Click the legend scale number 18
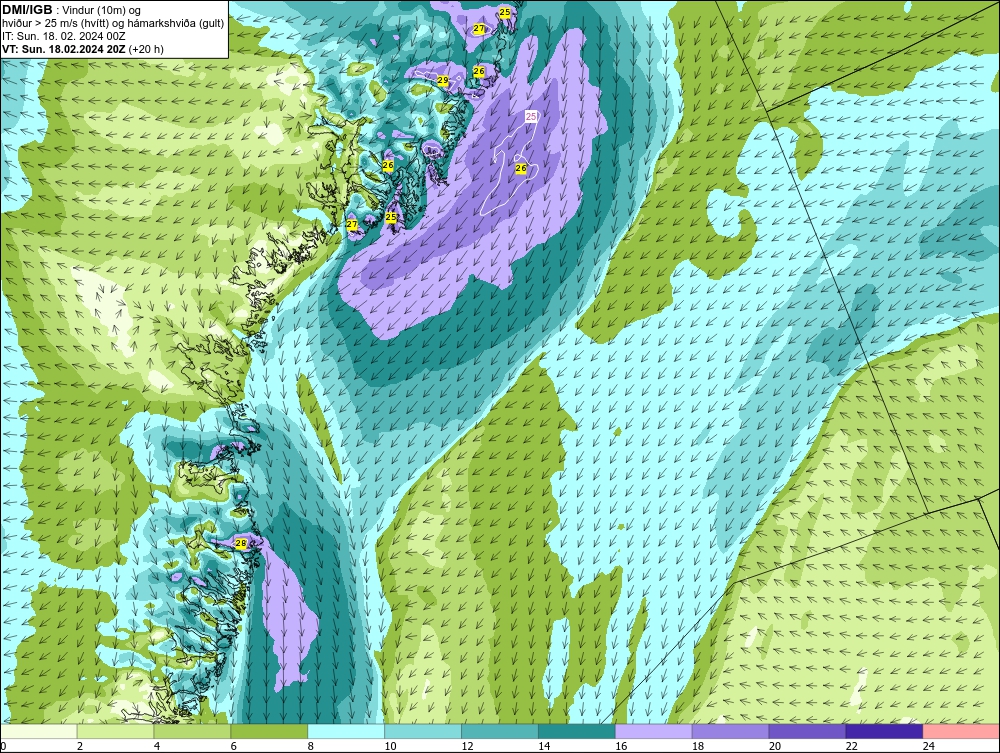Viewport: 1000px width, 753px height. tap(698, 746)
